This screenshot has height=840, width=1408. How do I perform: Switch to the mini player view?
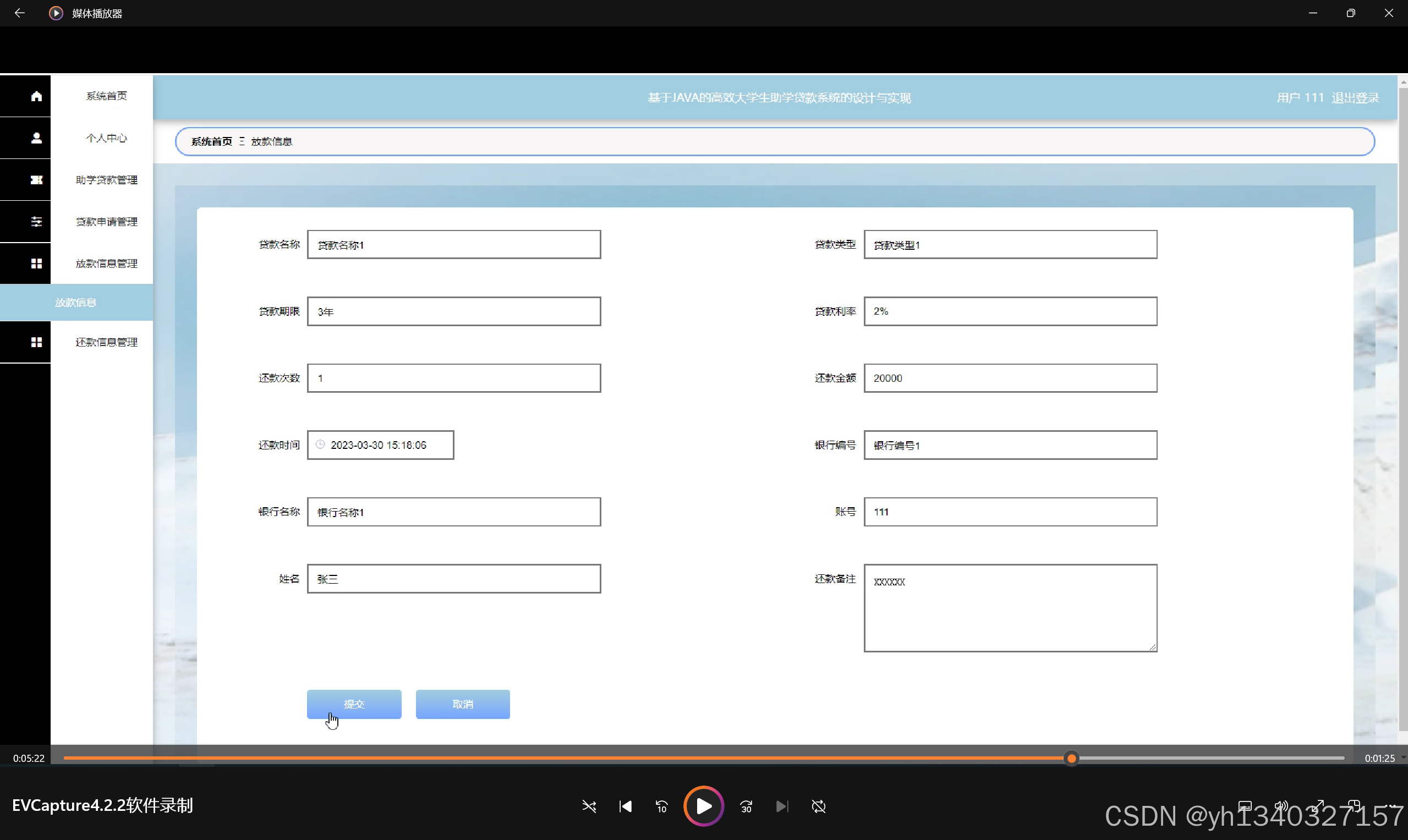(1354, 806)
